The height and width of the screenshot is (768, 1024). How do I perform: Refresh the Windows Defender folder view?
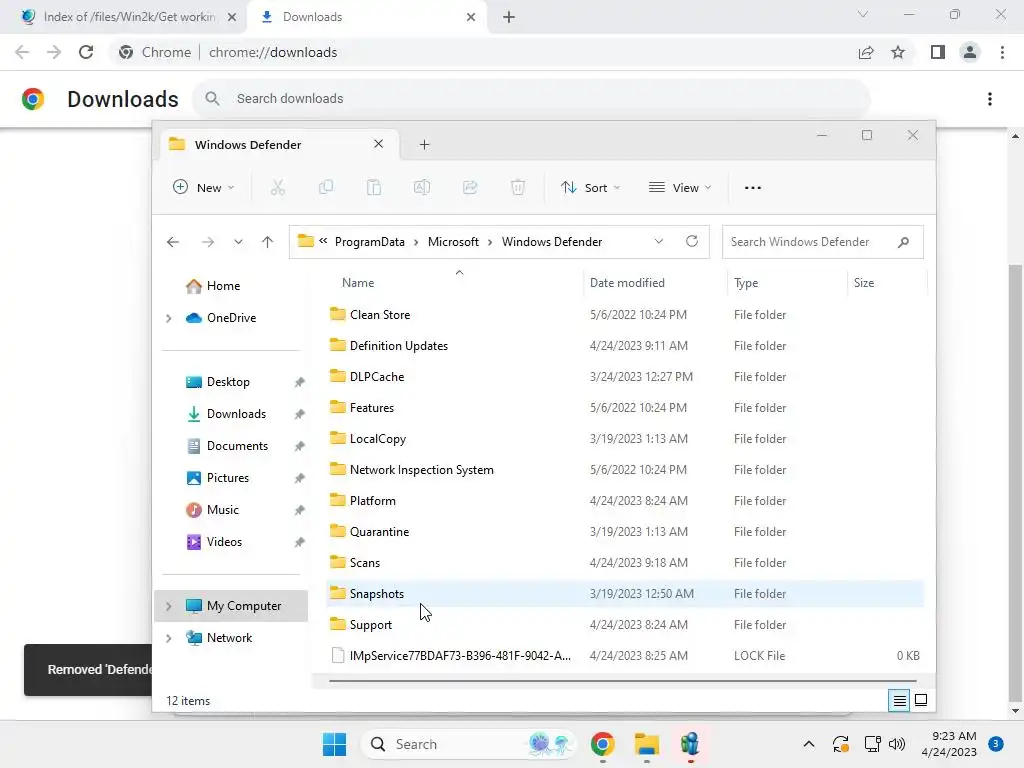(x=692, y=241)
